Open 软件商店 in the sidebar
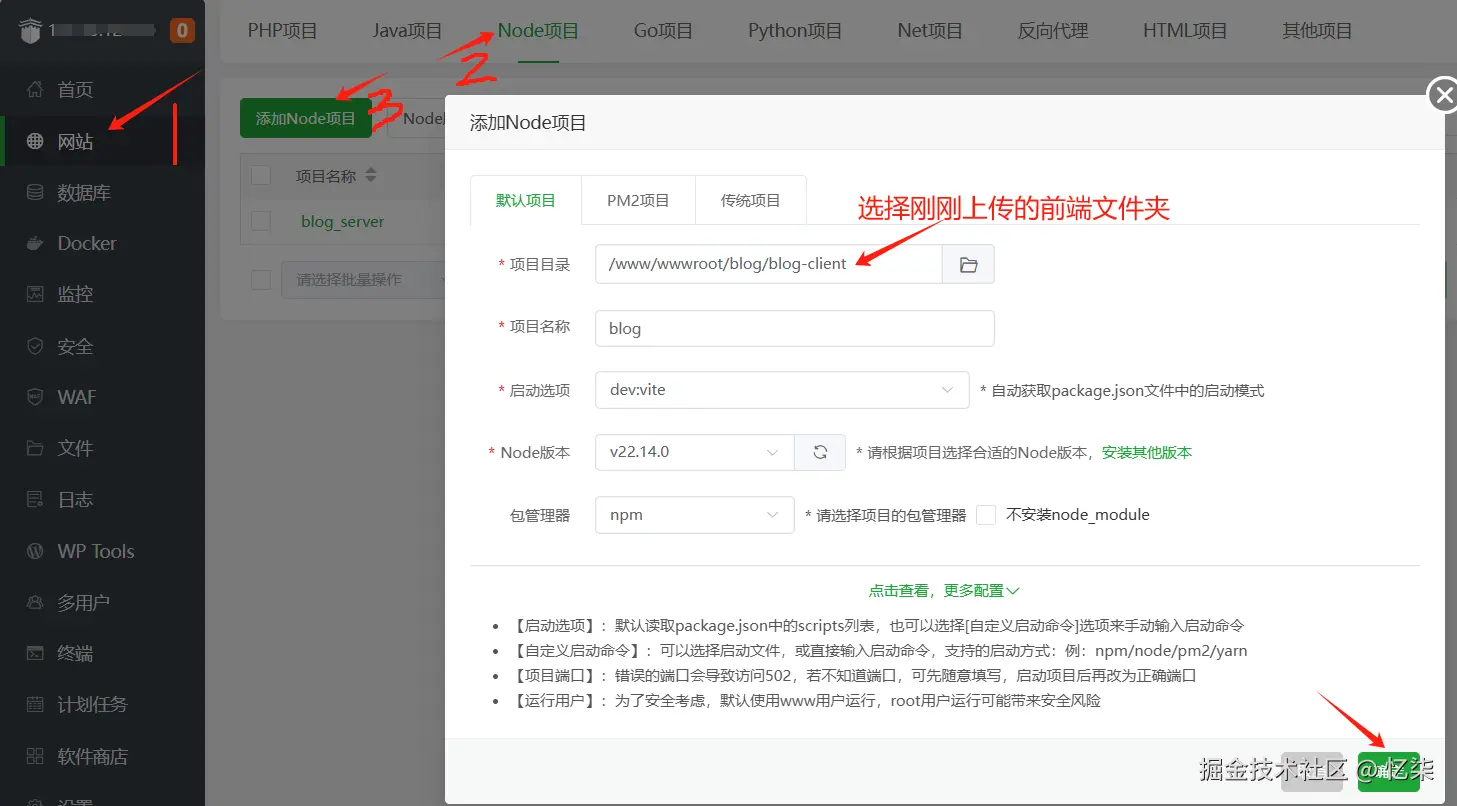 click(102, 756)
